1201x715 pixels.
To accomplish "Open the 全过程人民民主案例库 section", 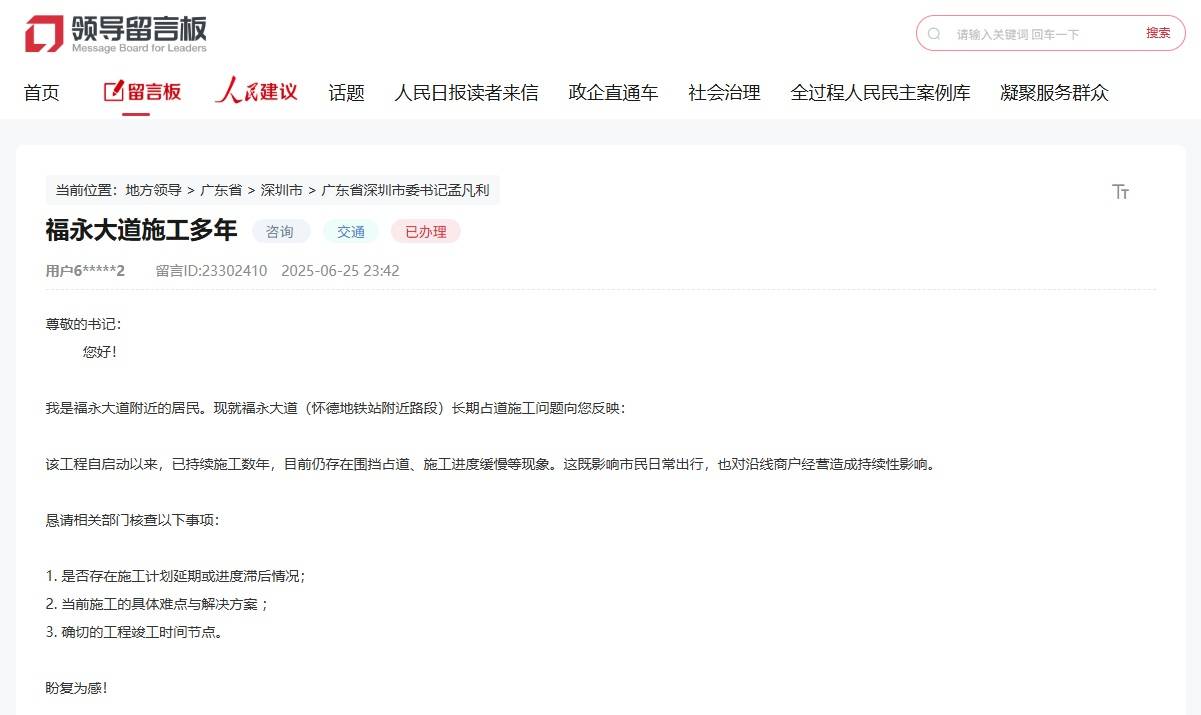I will click(x=880, y=92).
